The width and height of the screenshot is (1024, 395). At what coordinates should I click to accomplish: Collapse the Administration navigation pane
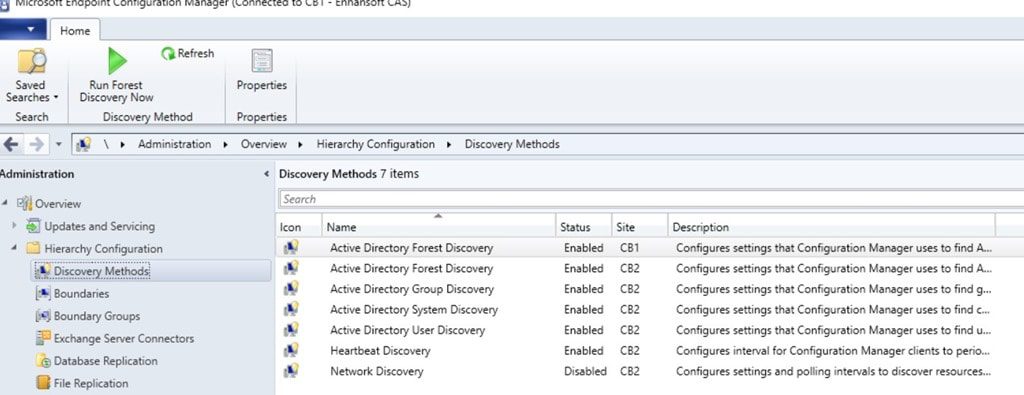[x=266, y=174]
